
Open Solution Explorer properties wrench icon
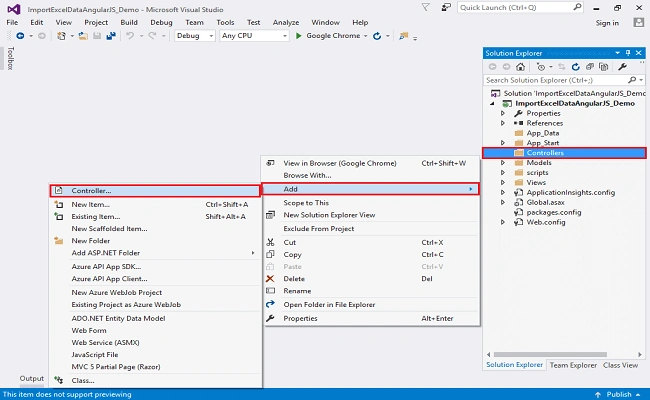(x=622, y=67)
